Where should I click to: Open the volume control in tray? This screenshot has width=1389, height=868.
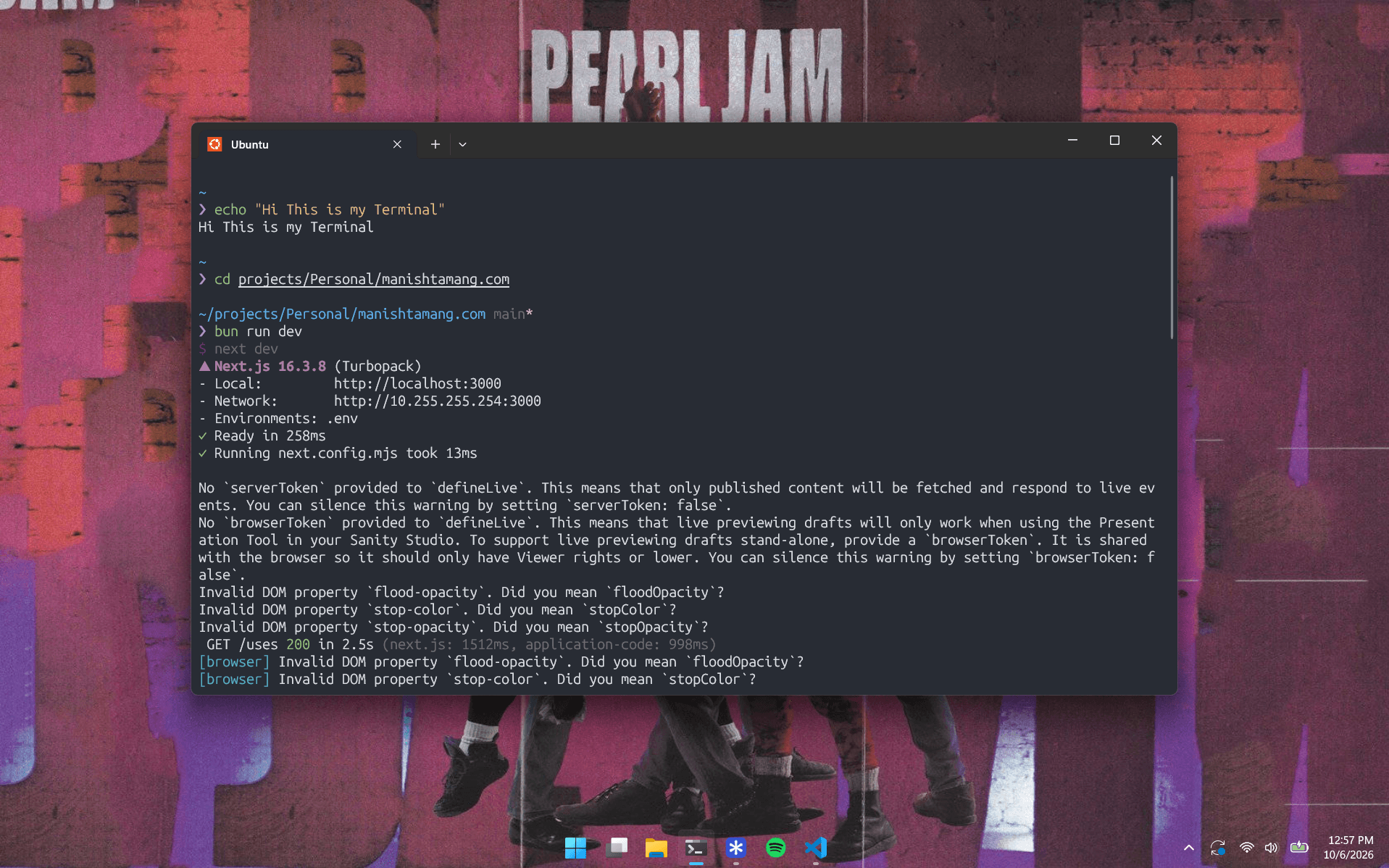point(1272,848)
